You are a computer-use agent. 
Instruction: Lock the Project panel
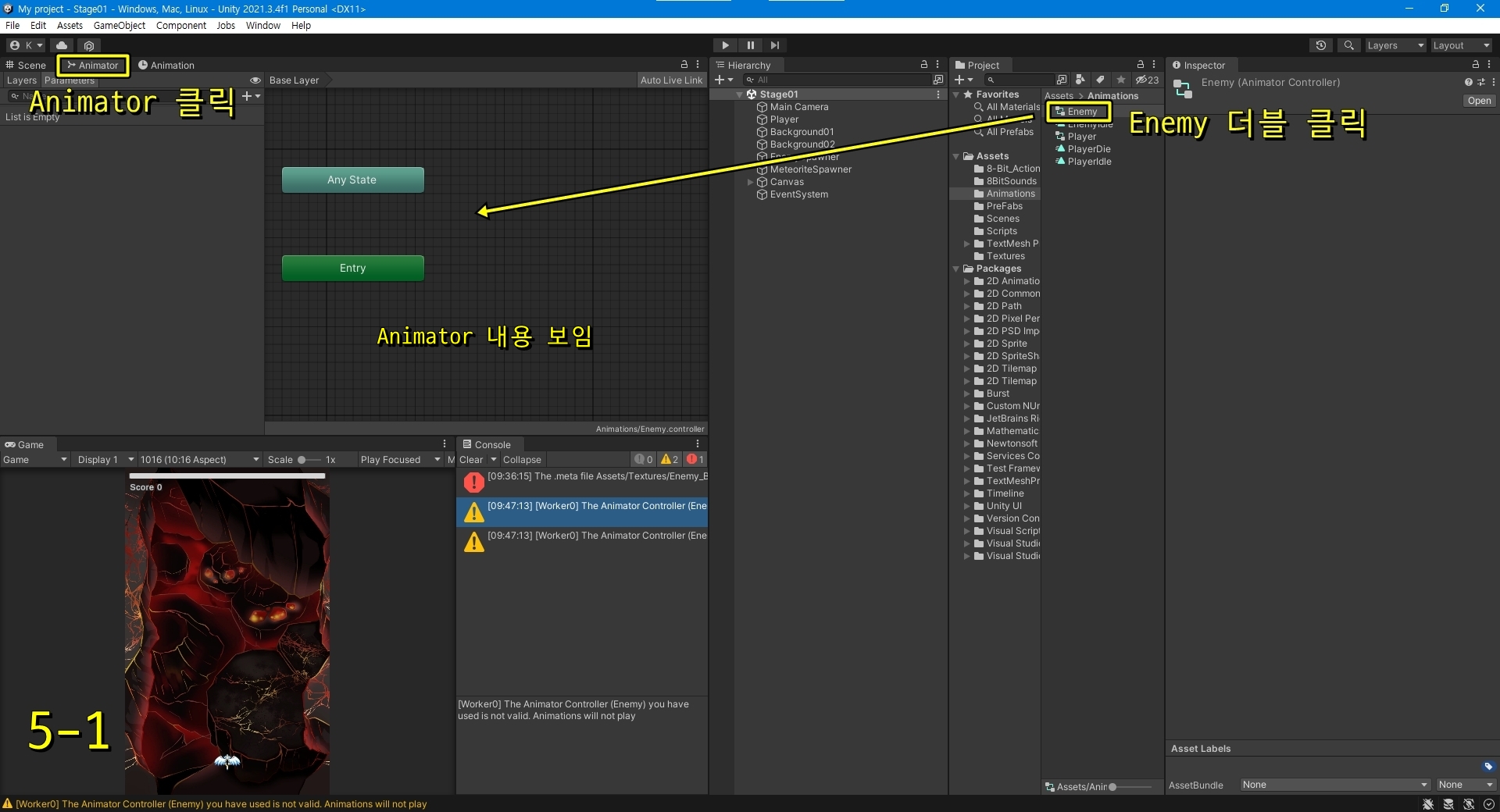point(1141,65)
